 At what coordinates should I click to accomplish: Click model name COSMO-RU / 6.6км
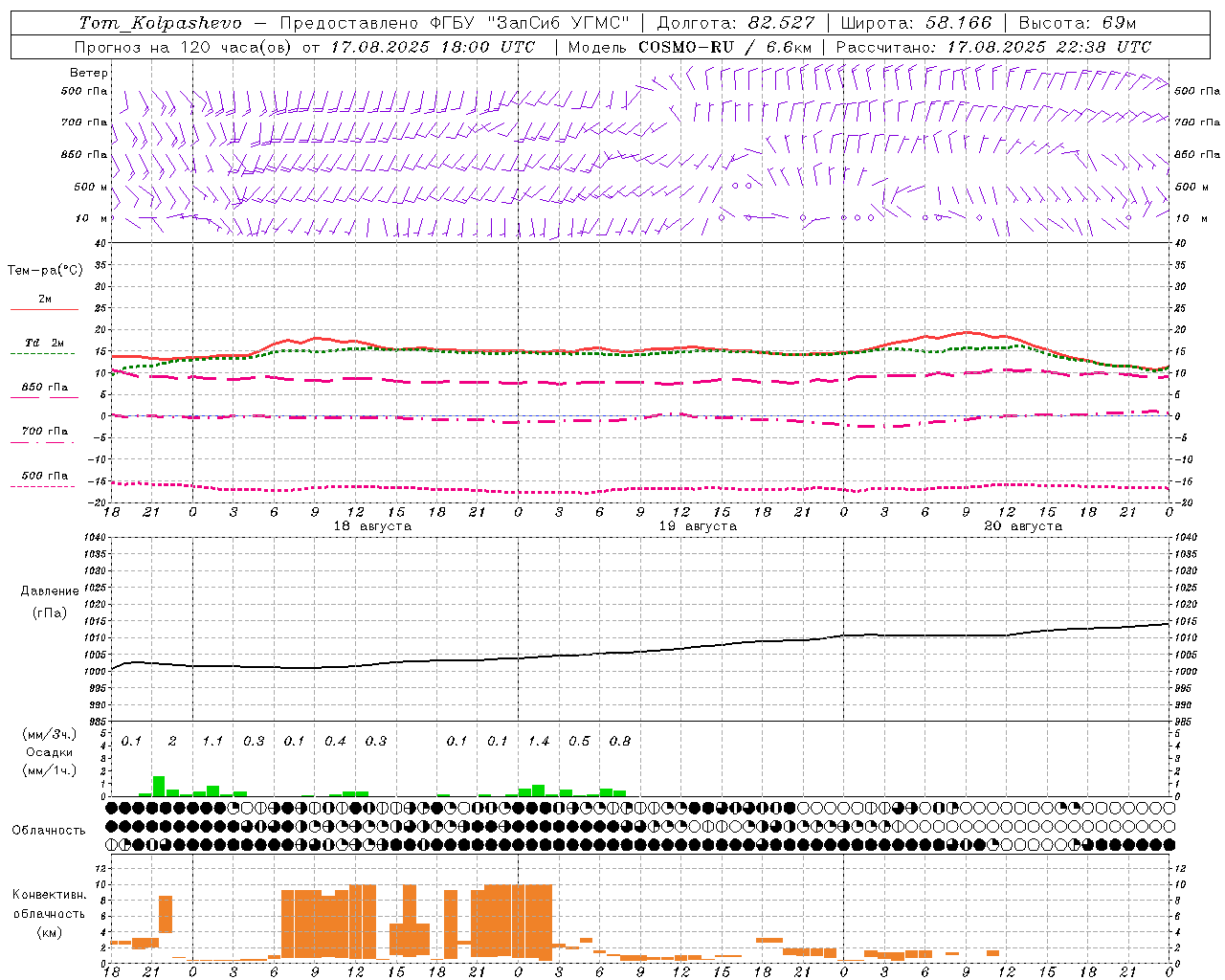[725, 47]
